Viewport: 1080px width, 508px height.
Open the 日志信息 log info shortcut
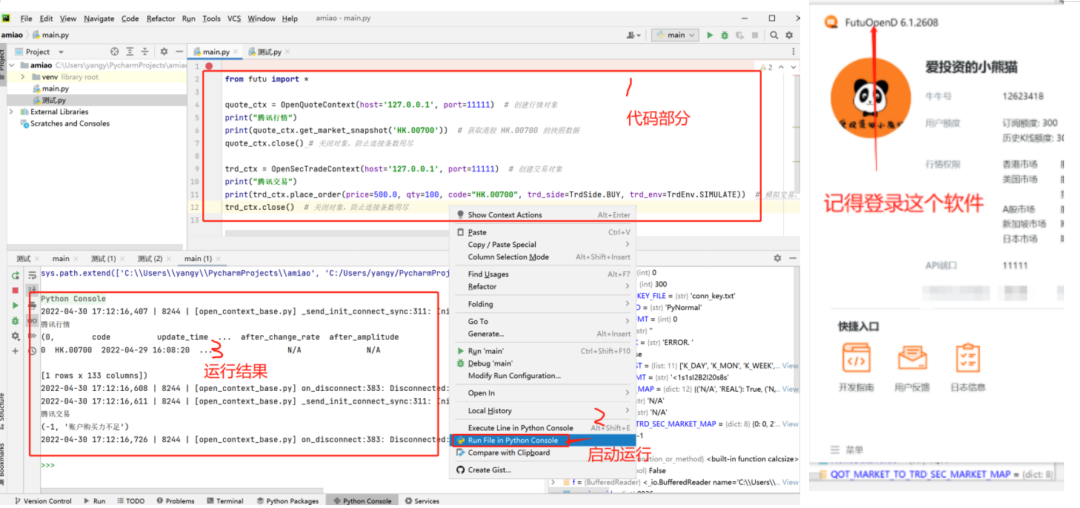point(968,369)
